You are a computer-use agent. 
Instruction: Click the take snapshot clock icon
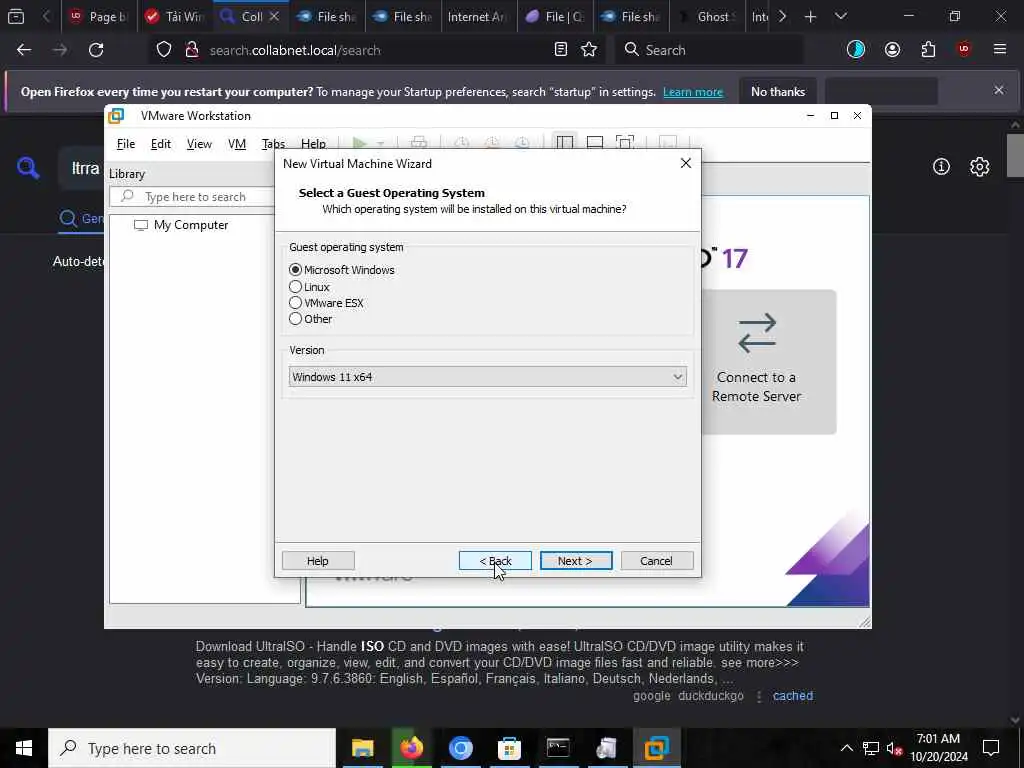pos(462,143)
